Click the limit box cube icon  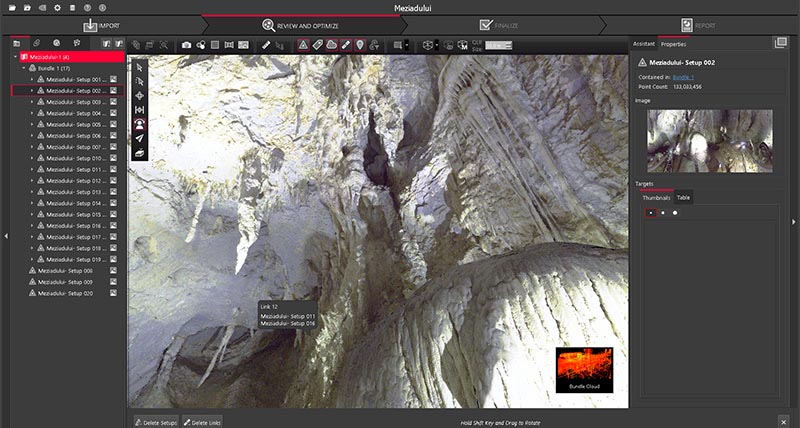pyautogui.click(x=427, y=45)
